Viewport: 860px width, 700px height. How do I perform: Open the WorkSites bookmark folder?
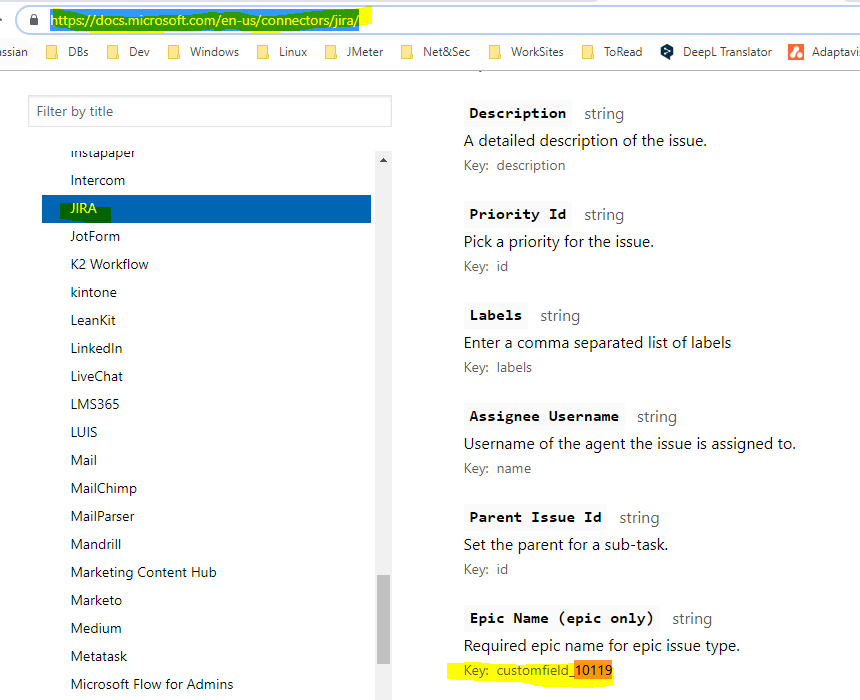click(526, 52)
